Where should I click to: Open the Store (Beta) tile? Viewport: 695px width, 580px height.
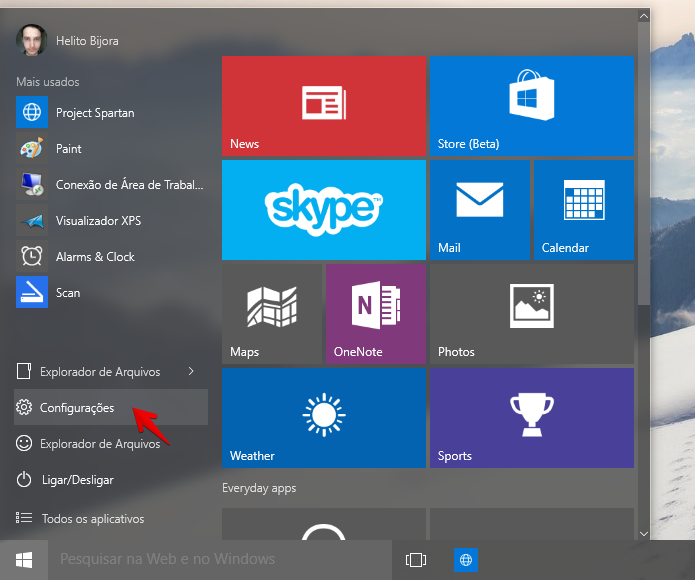531,106
